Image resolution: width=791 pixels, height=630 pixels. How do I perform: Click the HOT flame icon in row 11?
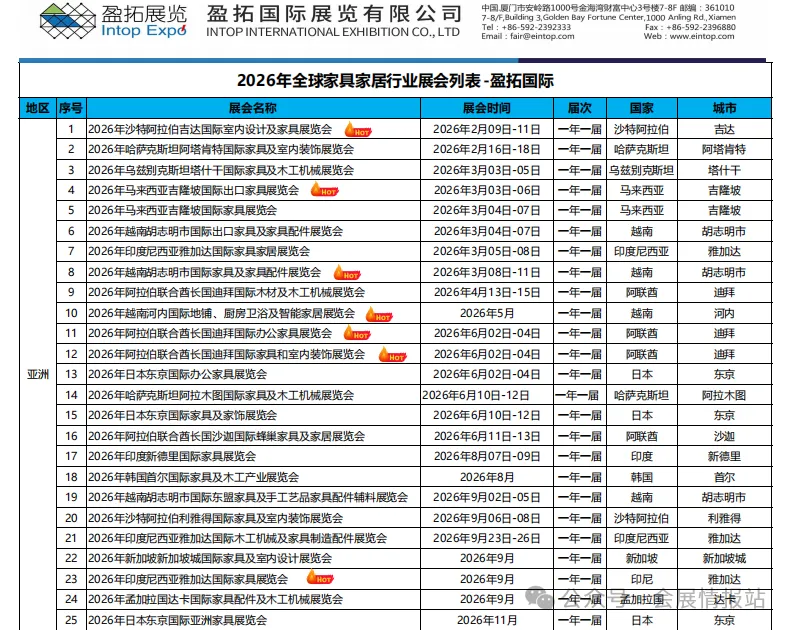(x=357, y=333)
